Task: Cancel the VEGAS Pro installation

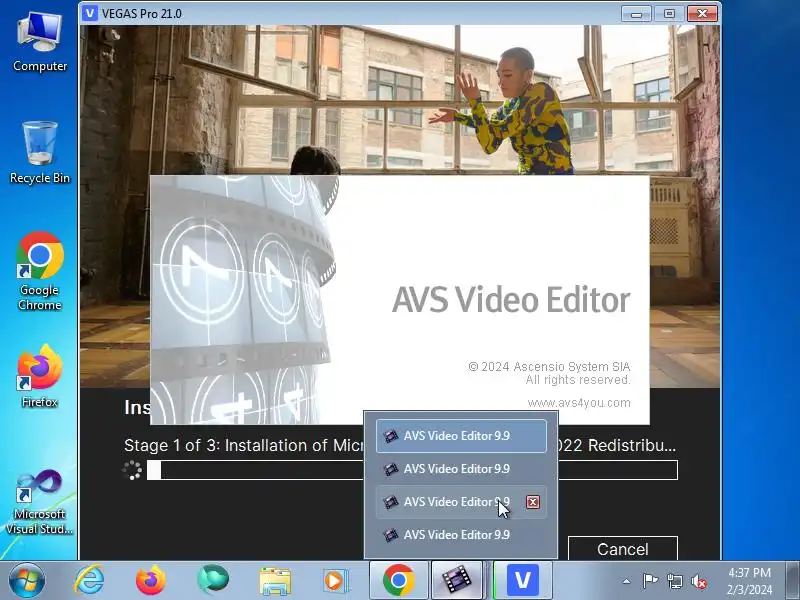Action: point(622,549)
